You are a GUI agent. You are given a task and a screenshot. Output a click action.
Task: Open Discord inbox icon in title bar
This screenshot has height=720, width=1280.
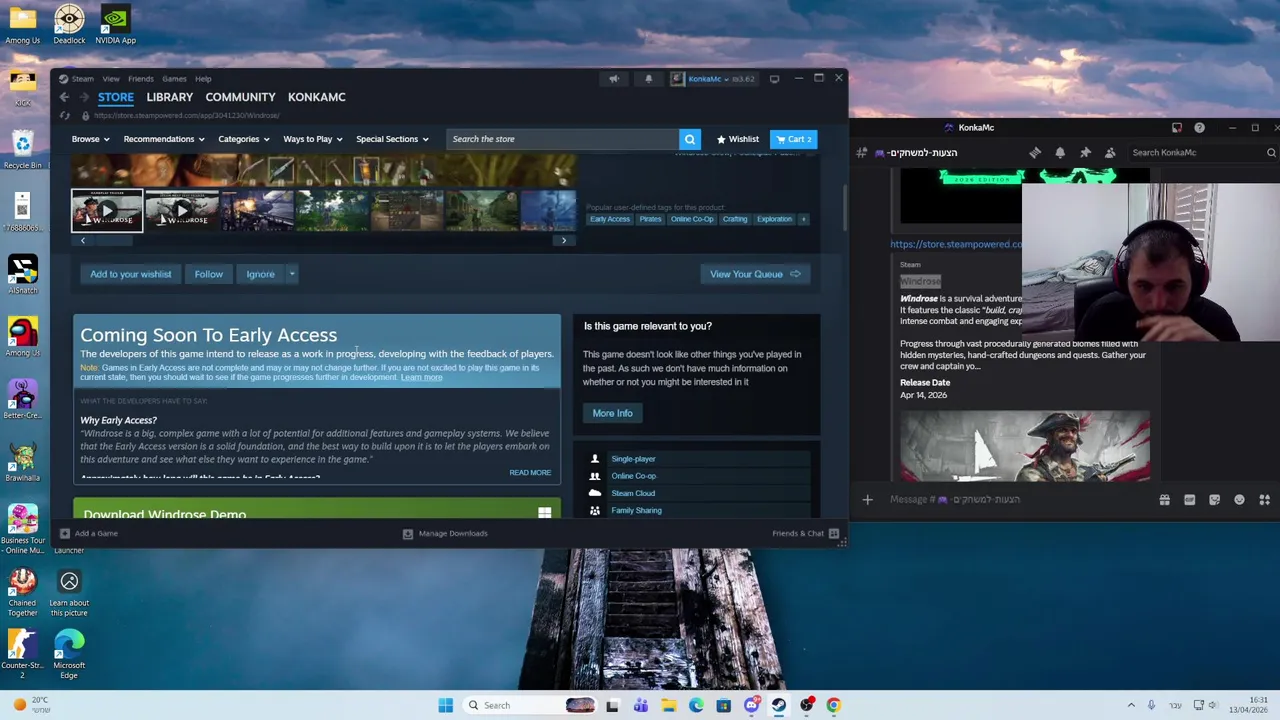pyautogui.click(x=1177, y=127)
